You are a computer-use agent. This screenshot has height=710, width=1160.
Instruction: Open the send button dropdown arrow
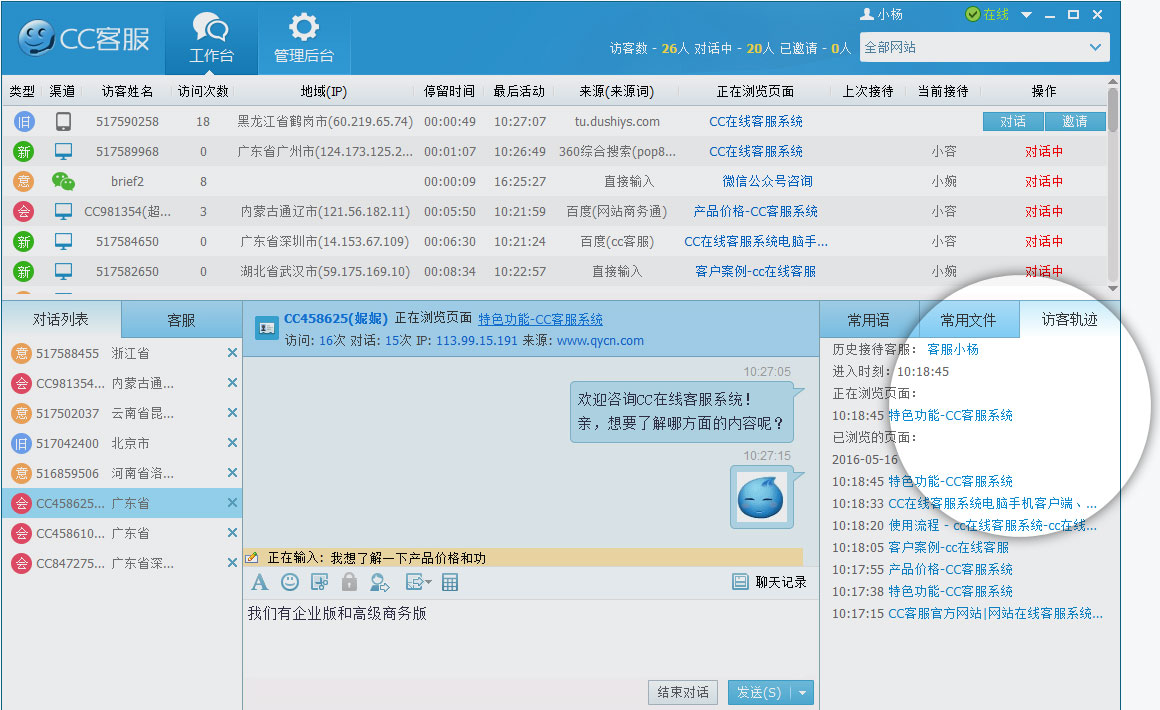(x=802, y=692)
